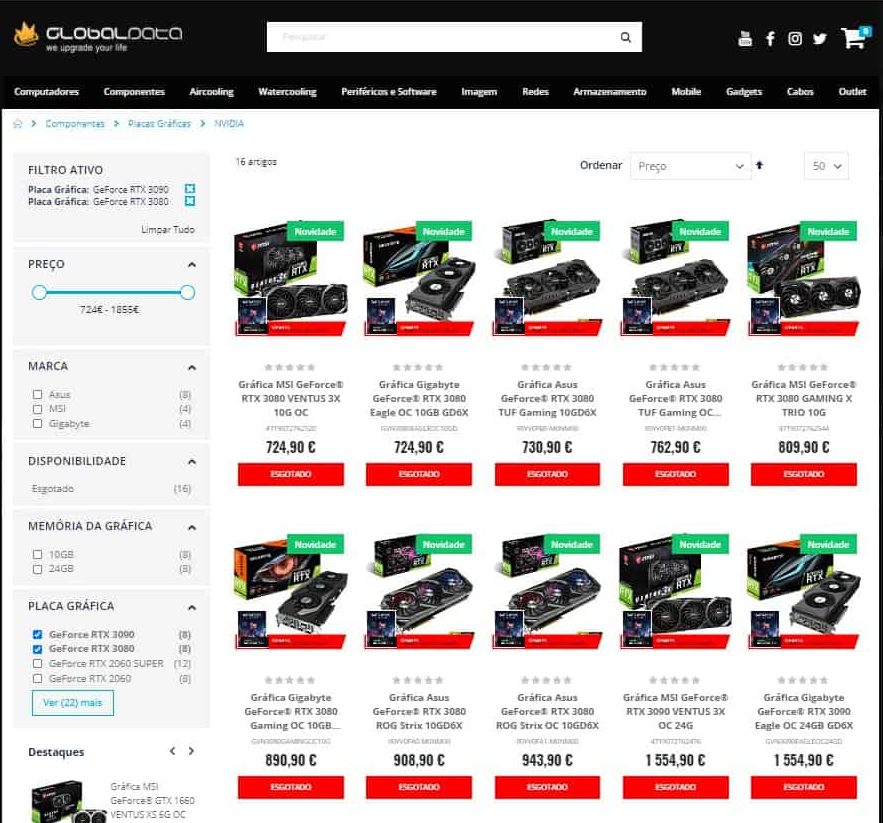Follow the Componentes breadcrumb link

tap(75, 124)
